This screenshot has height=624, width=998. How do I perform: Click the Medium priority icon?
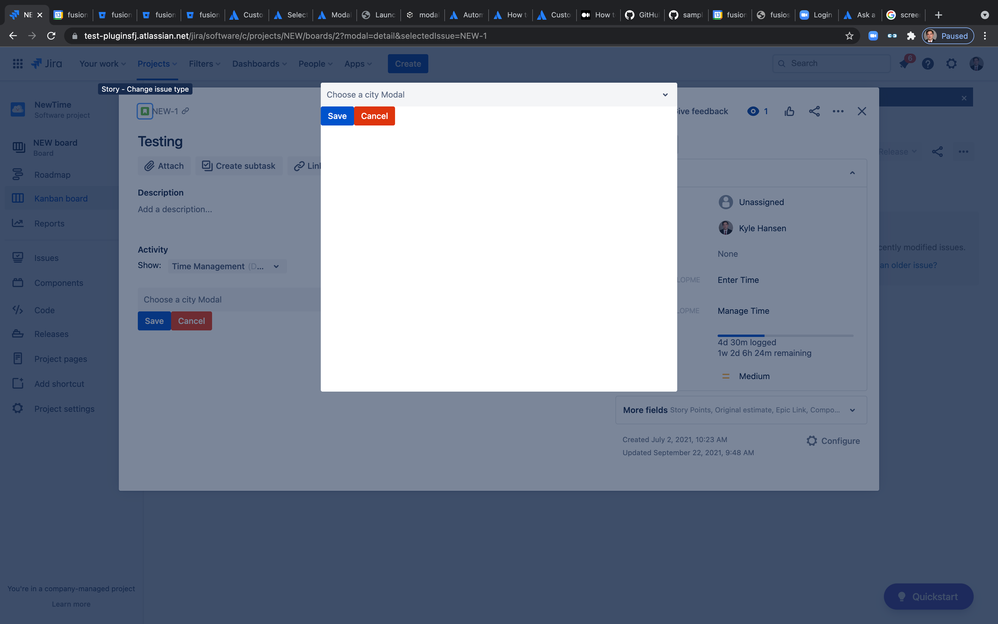(x=725, y=375)
